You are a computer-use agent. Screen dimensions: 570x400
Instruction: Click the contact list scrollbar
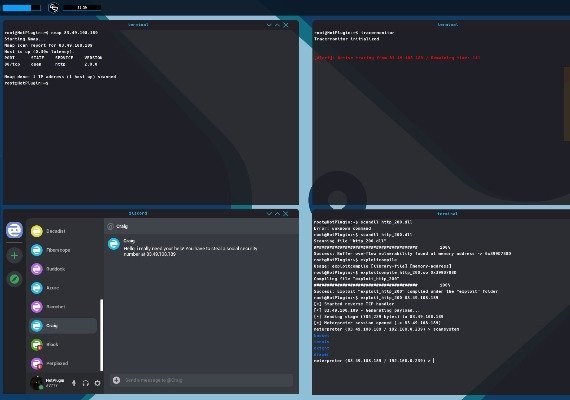101,335
